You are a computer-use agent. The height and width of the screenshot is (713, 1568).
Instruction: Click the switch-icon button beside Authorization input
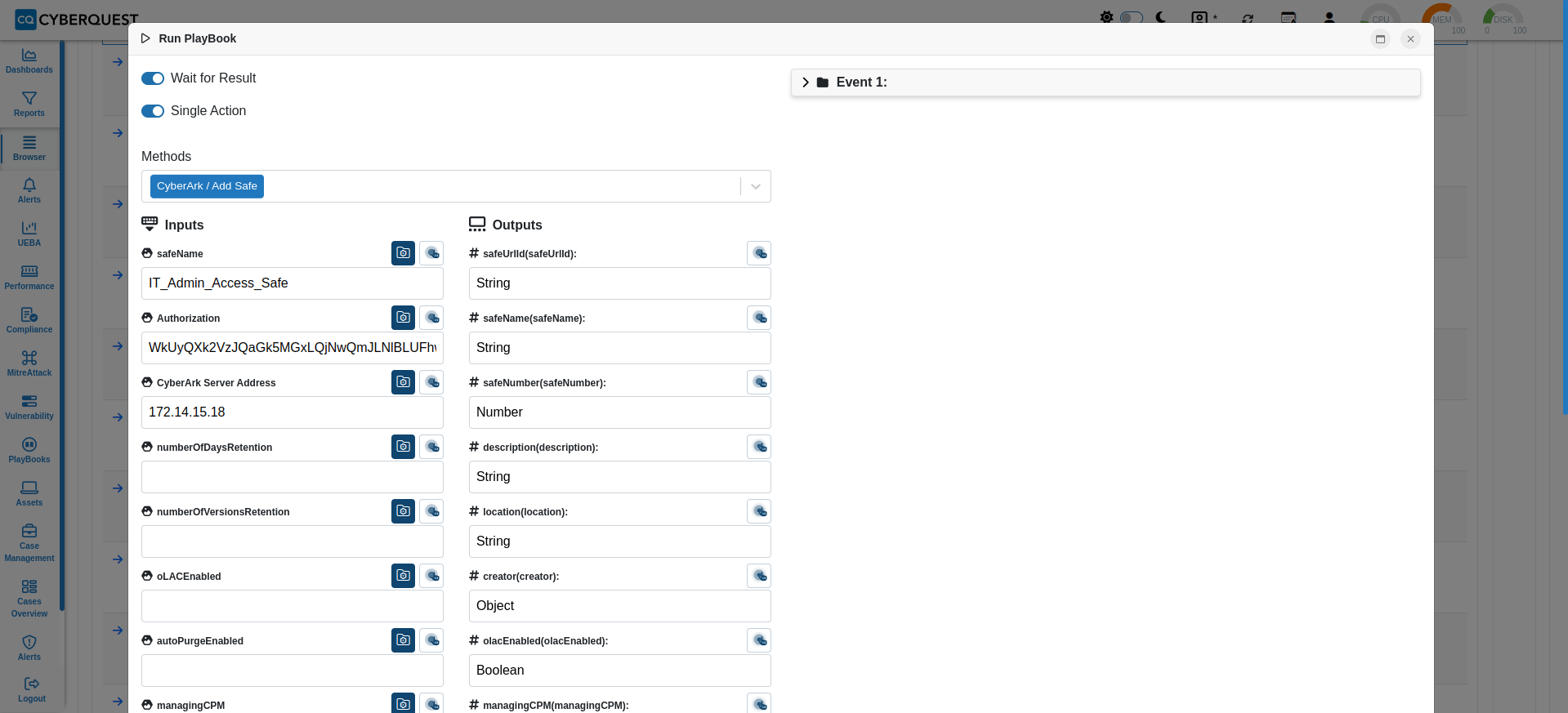[431, 318]
